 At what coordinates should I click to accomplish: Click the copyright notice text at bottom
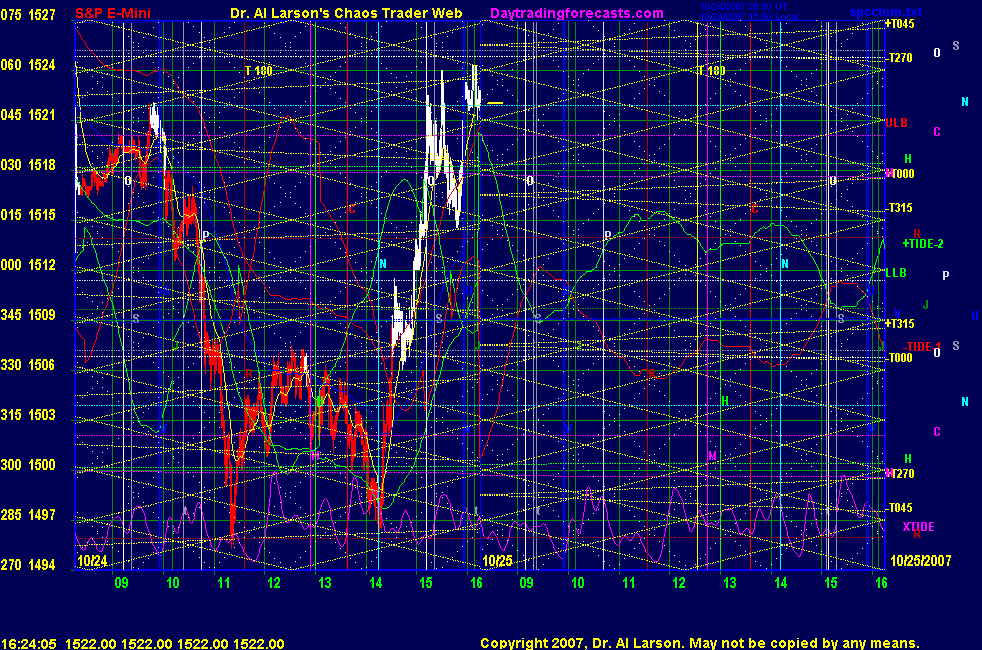click(699, 644)
